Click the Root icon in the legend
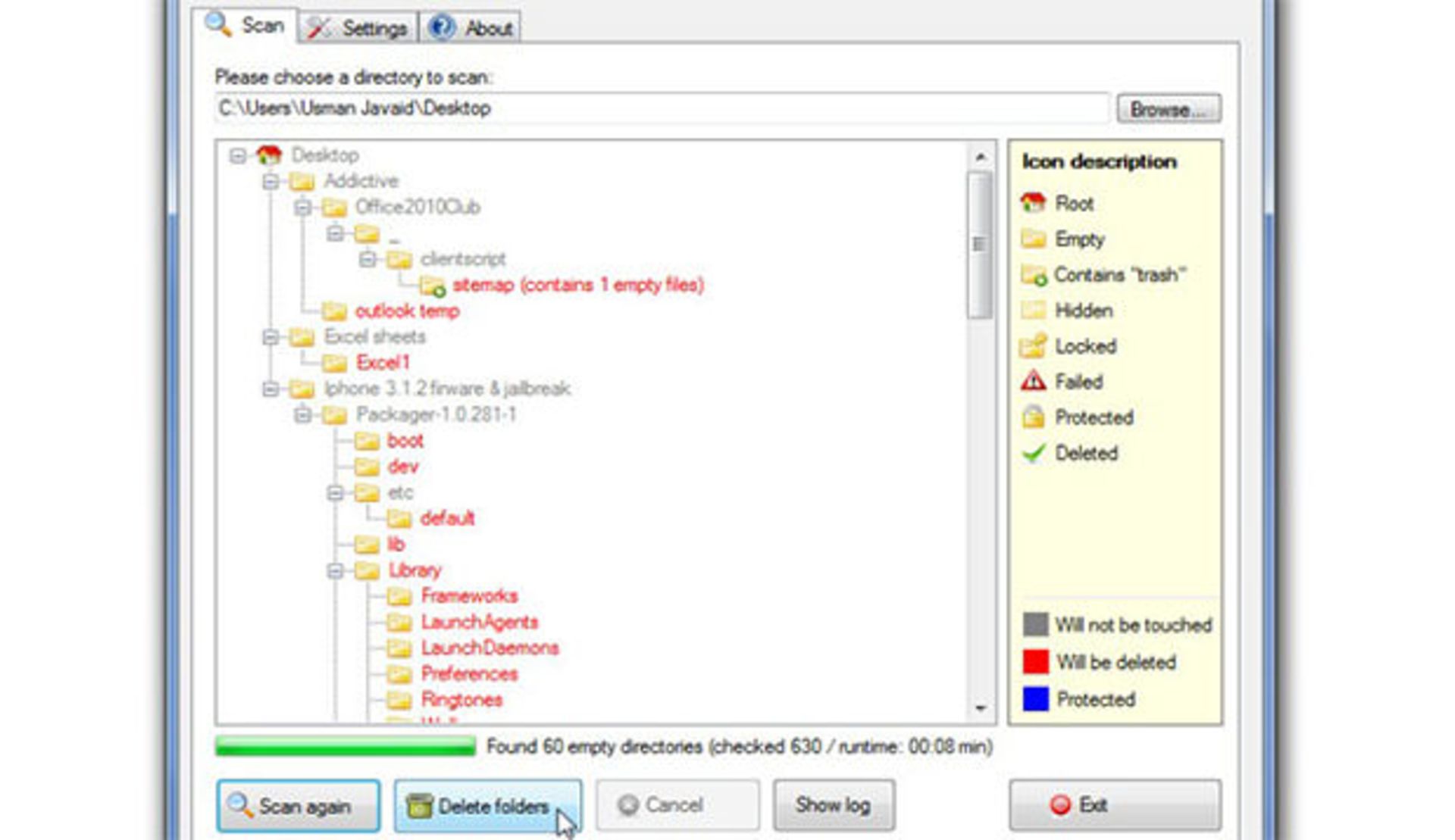 pyautogui.click(x=1034, y=203)
